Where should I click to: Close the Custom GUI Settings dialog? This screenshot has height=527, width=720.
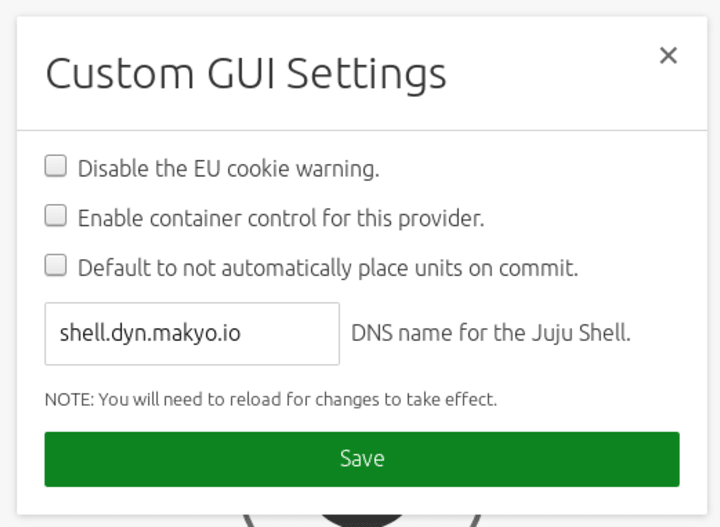tap(668, 56)
